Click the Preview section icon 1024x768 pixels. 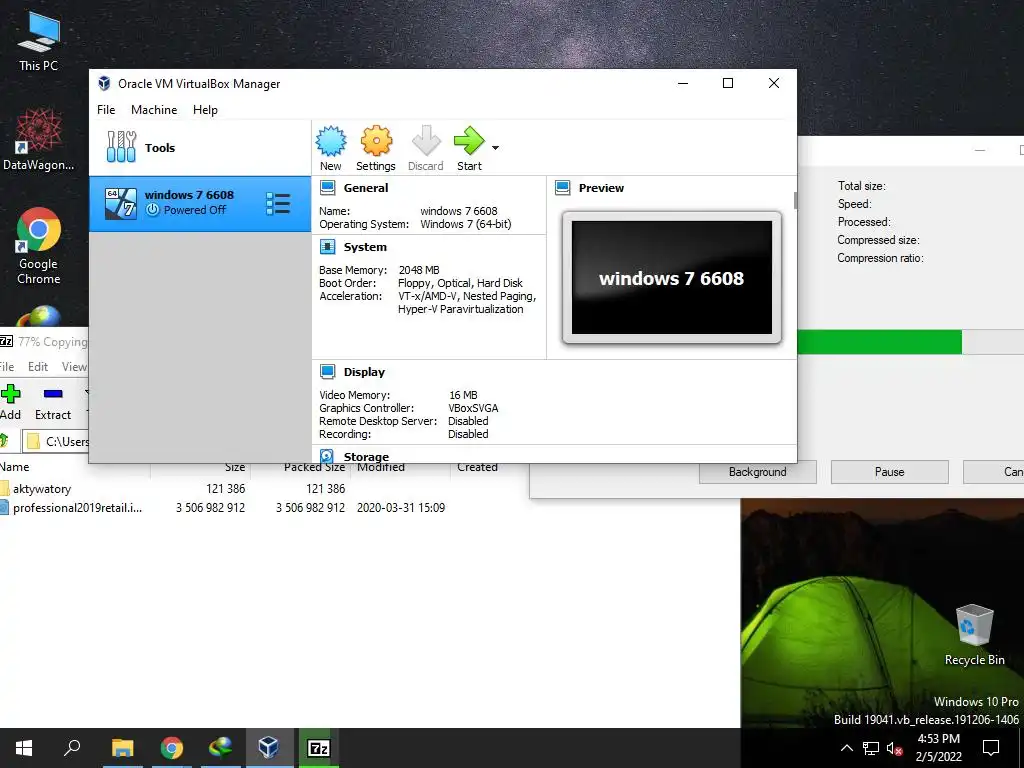point(562,188)
